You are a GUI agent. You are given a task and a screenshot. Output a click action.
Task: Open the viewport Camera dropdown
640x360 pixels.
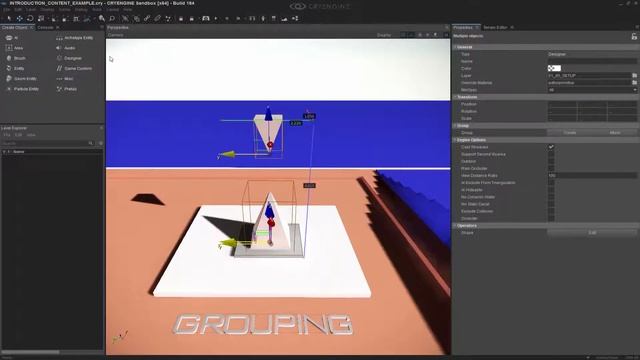tap(116, 35)
